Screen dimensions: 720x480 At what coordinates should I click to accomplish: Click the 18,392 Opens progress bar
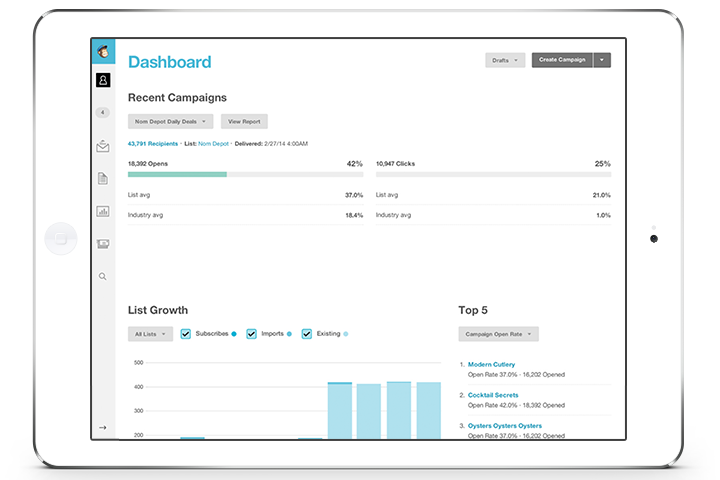tap(246, 175)
